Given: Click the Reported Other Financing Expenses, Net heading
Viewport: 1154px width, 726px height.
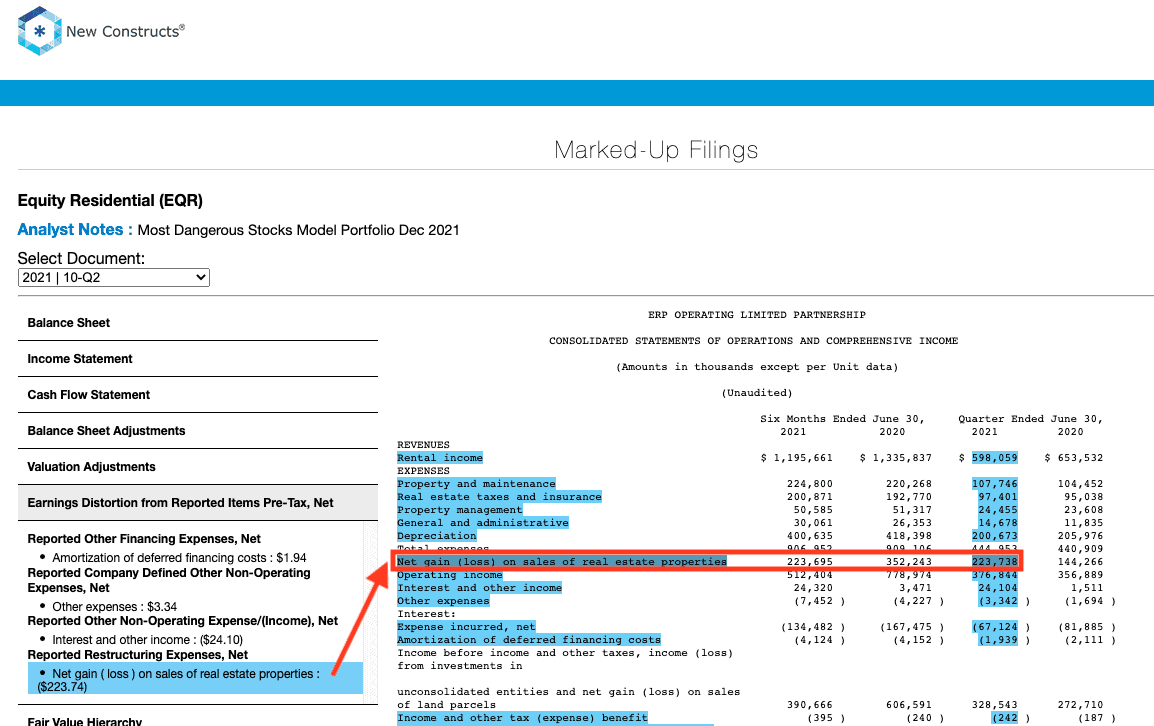Looking at the screenshot, I should tap(144, 539).
